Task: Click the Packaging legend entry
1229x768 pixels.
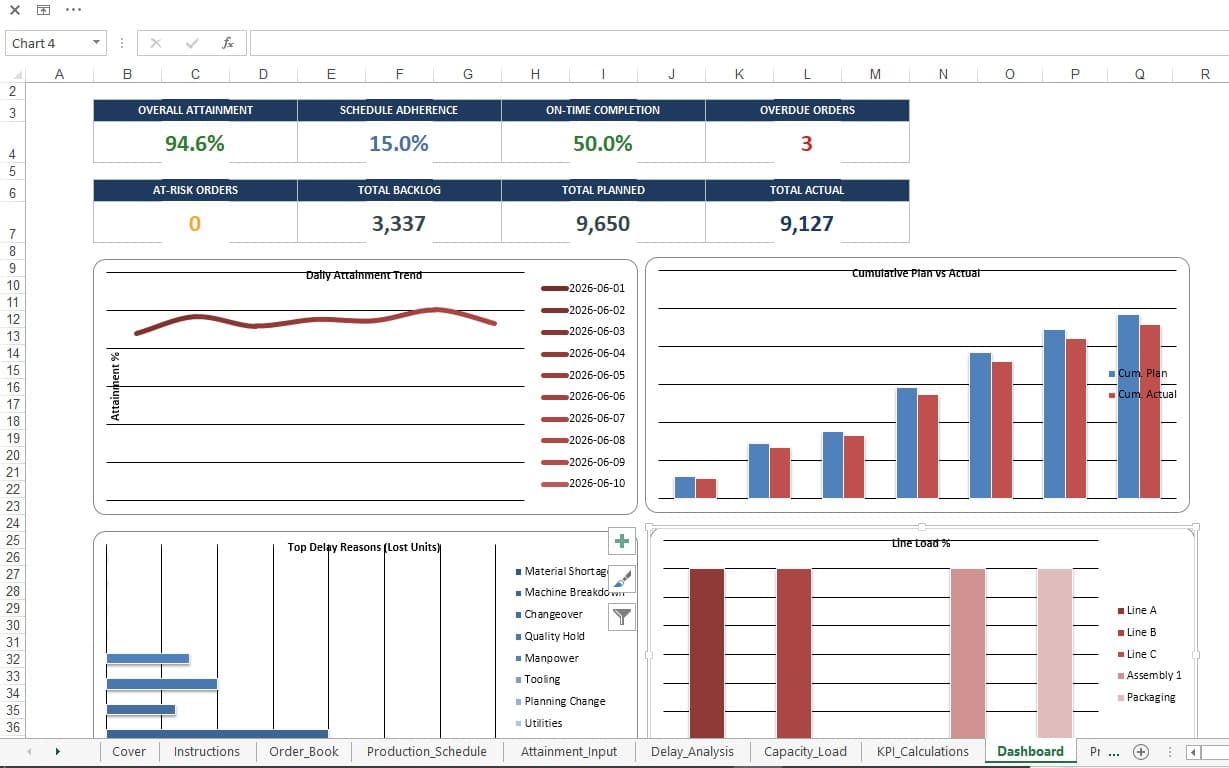Action: (1146, 697)
